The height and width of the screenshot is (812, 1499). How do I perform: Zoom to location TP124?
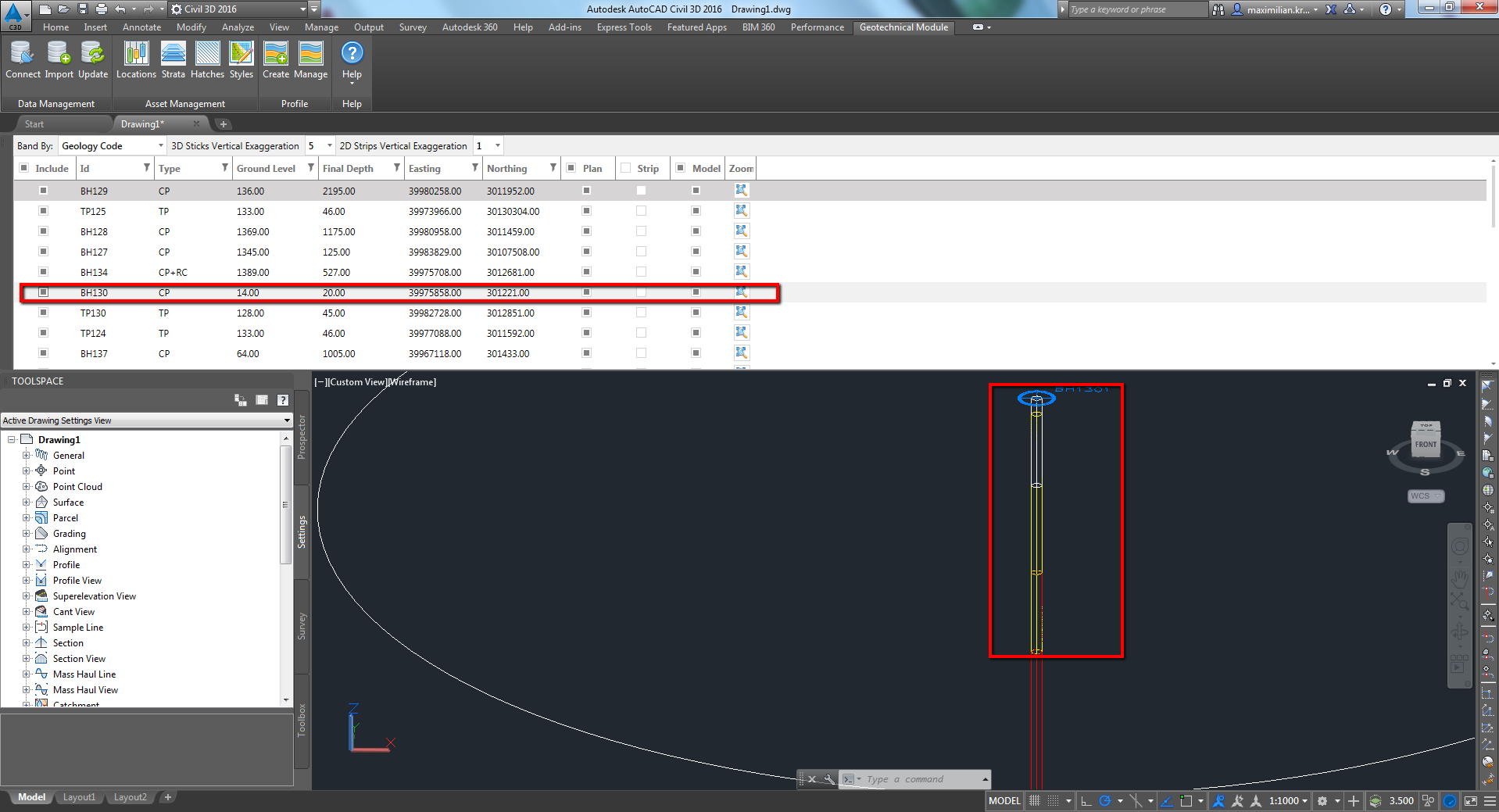point(741,332)
